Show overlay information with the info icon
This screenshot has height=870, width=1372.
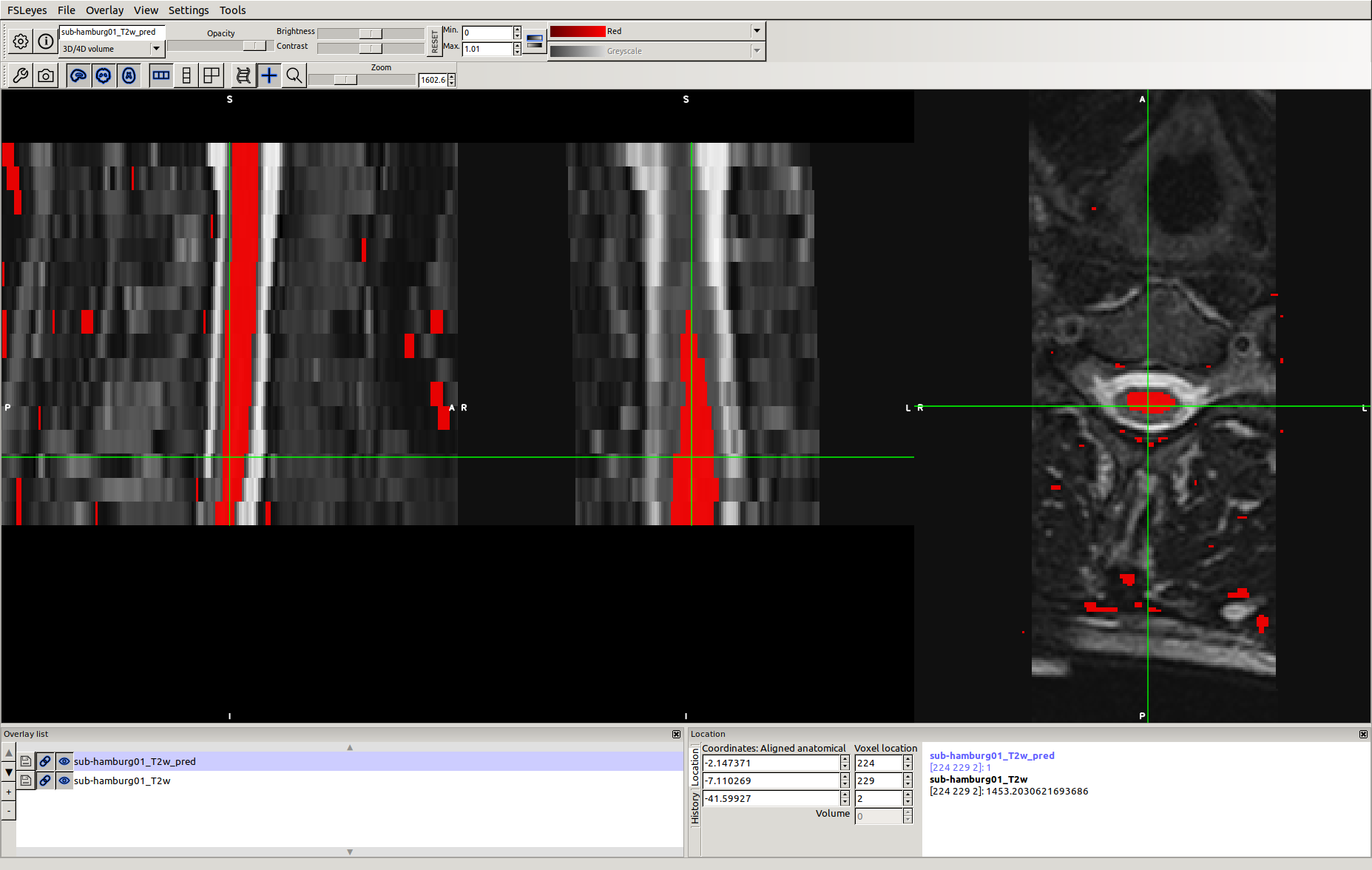[x=45, y=41]
